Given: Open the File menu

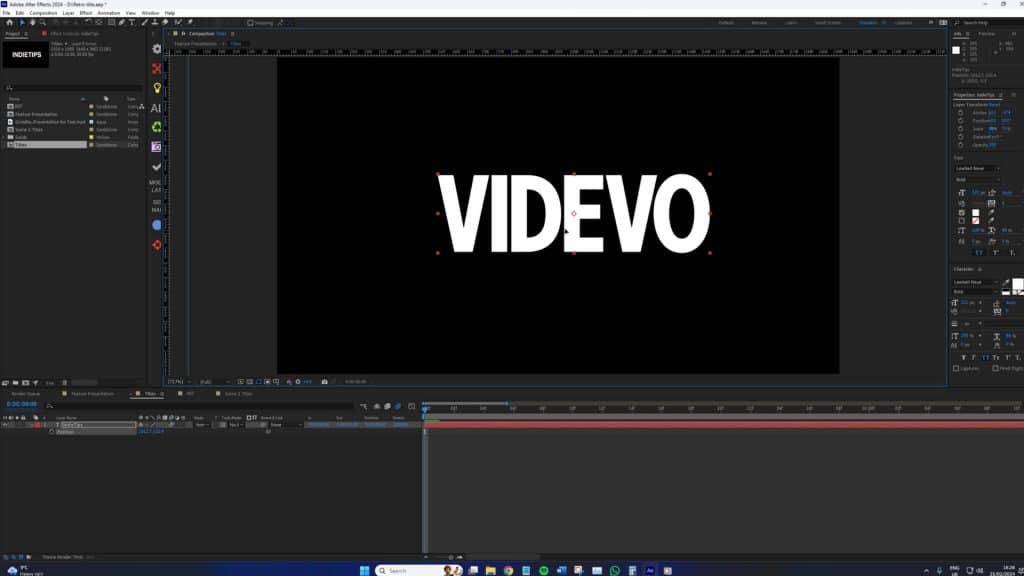Looking at the screenshot, I should coord(7,13).
